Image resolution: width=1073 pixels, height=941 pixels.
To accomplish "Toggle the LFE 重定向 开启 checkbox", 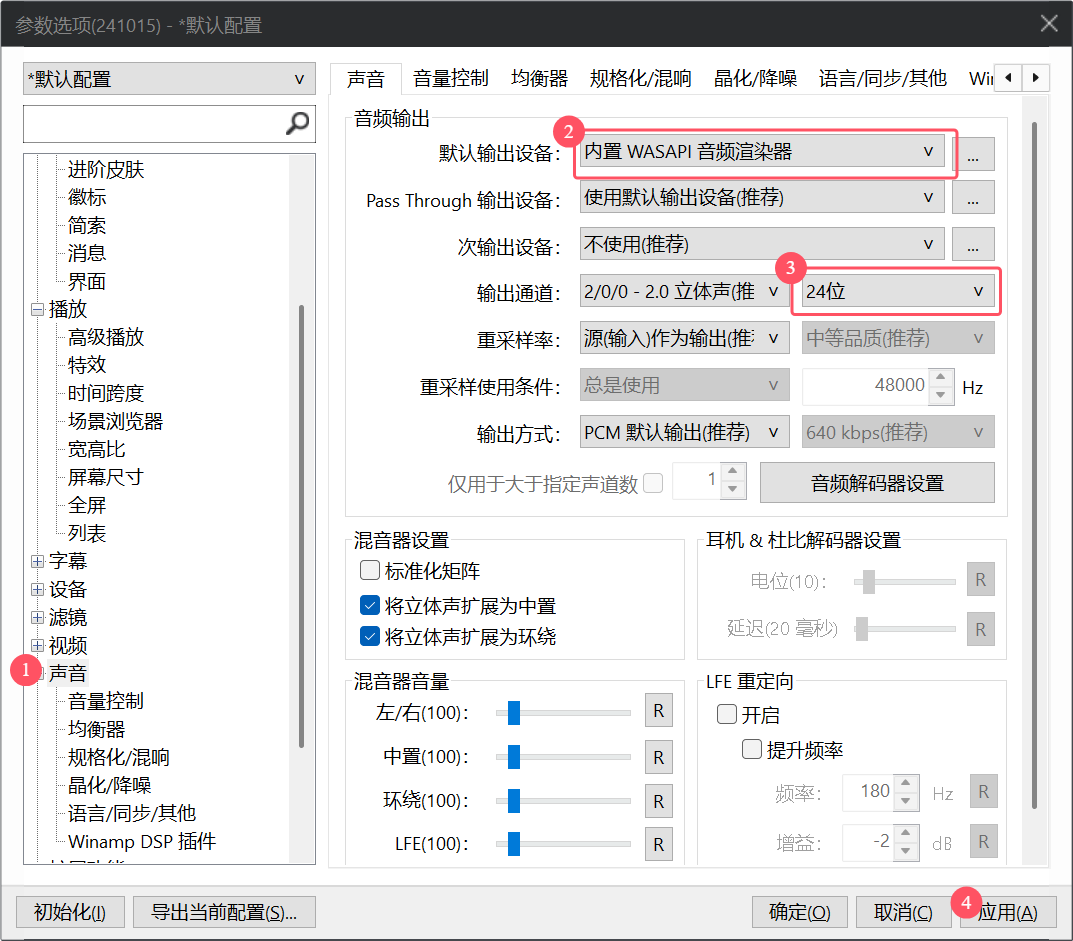I will tap(727, 715).
